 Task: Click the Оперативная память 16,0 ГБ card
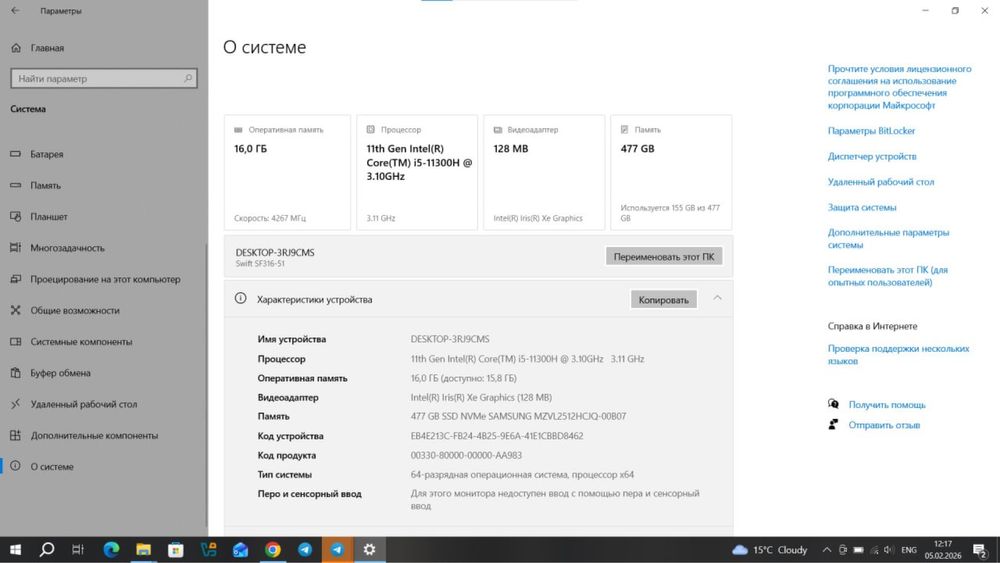coord(287,172)
